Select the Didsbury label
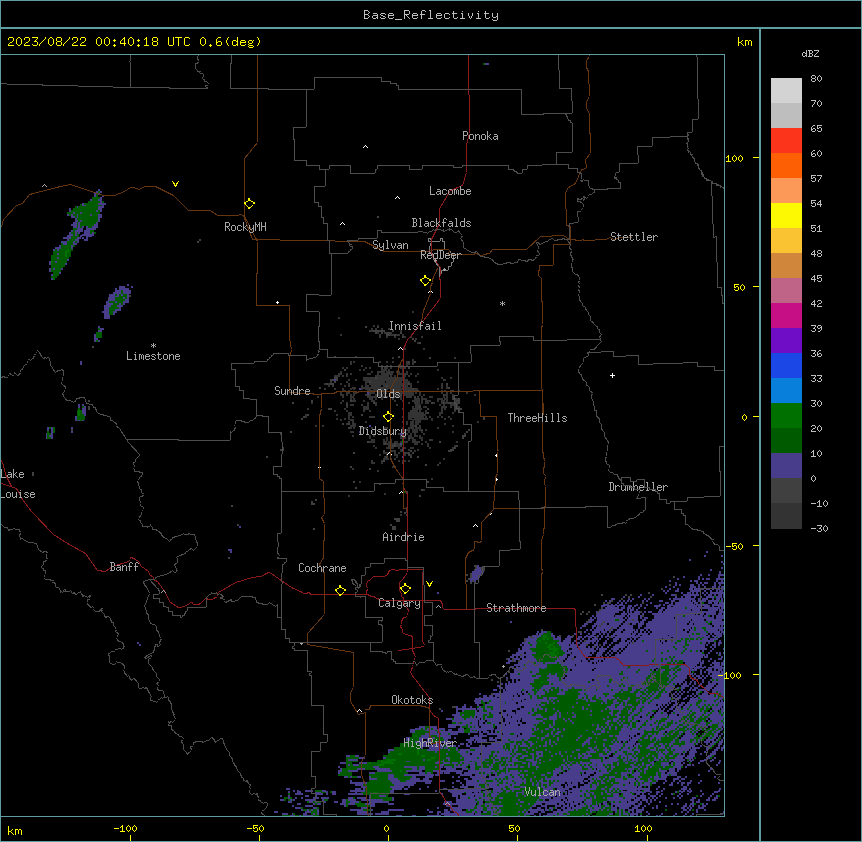 coord(383,431)
